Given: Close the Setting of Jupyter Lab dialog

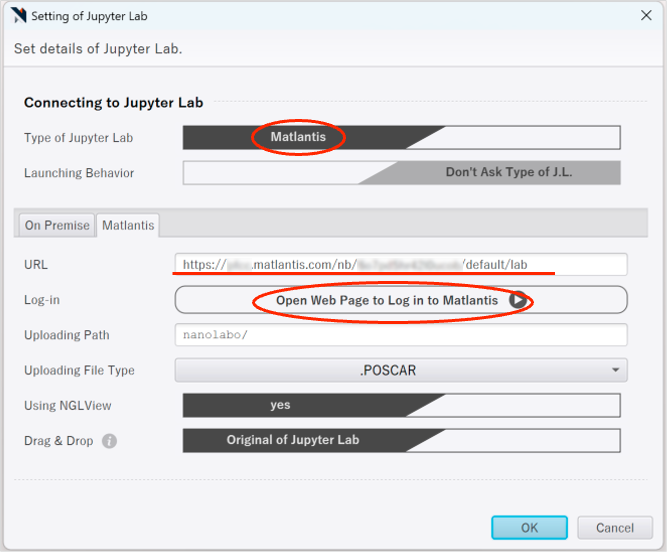Looking at the screenshot, I should (x=645, y=15).
